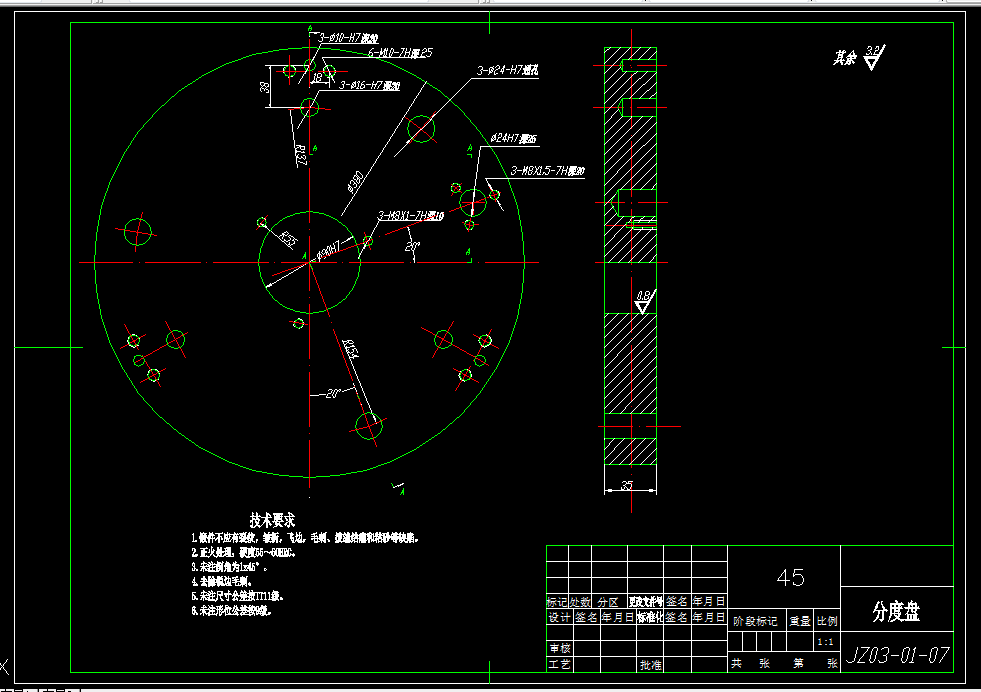Click the '分区' title block cell
The width and height of the screenshot is (981, 692).
(x=608, y=602)
